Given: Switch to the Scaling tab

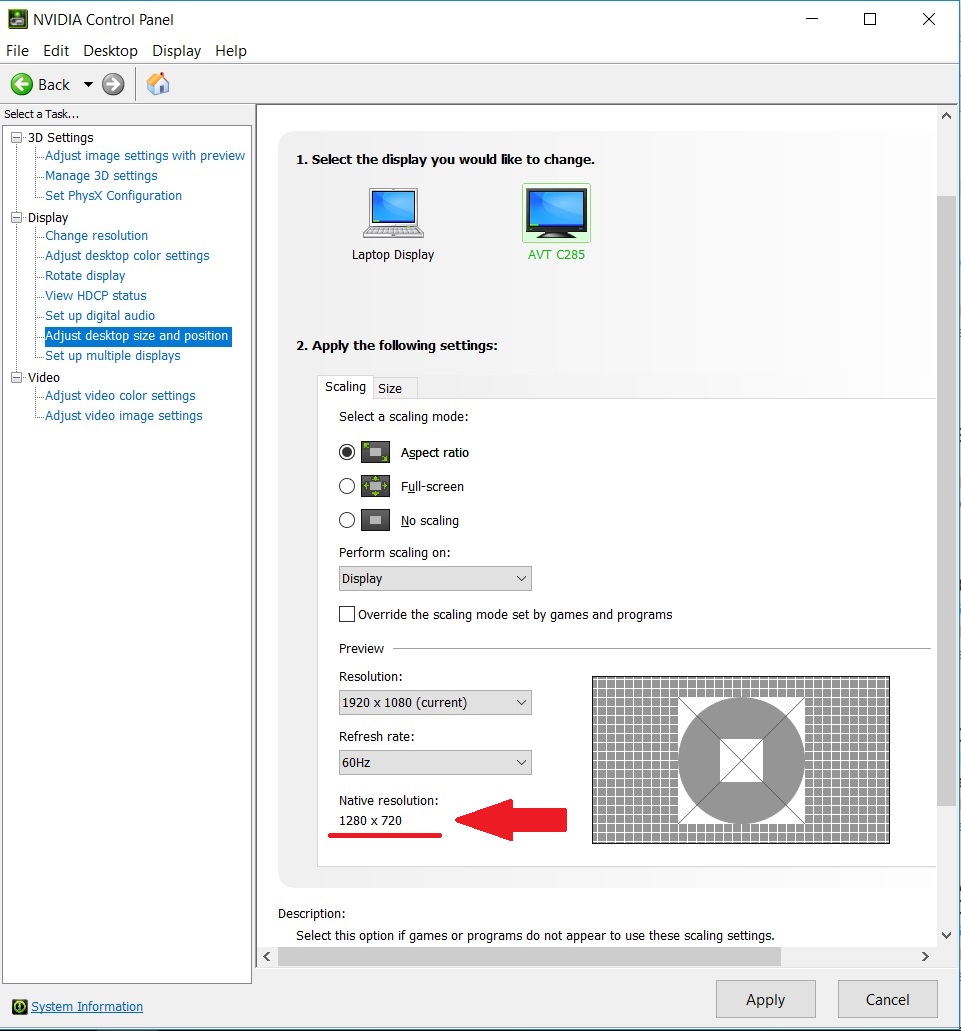Looking at the screenshot, I should (x=345, y=387).
